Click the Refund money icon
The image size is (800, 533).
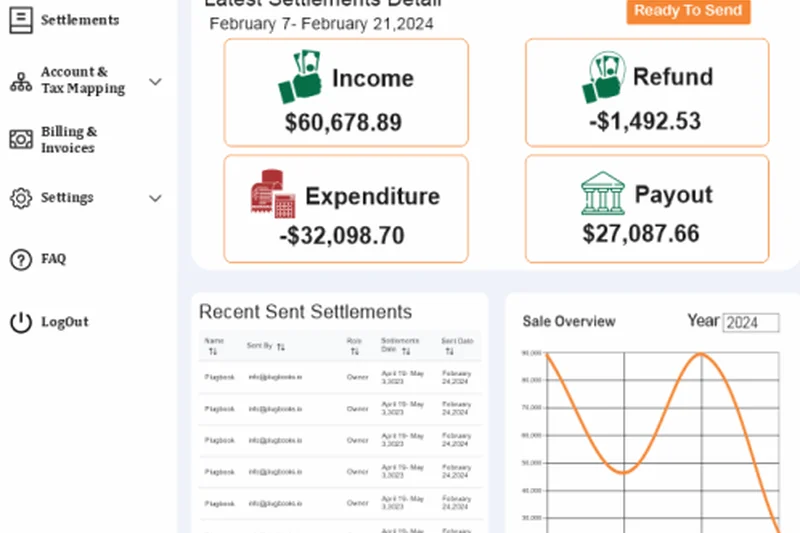point(604,78)
